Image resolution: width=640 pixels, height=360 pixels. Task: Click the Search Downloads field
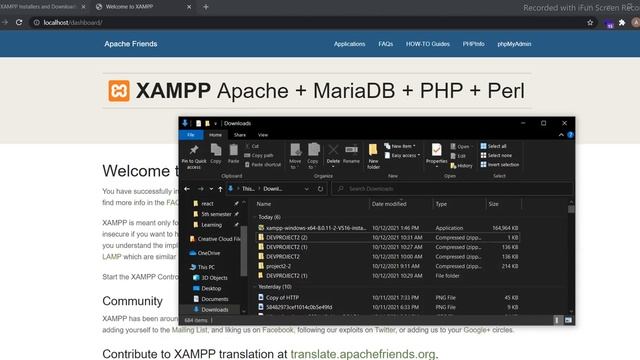coord(453,189)
